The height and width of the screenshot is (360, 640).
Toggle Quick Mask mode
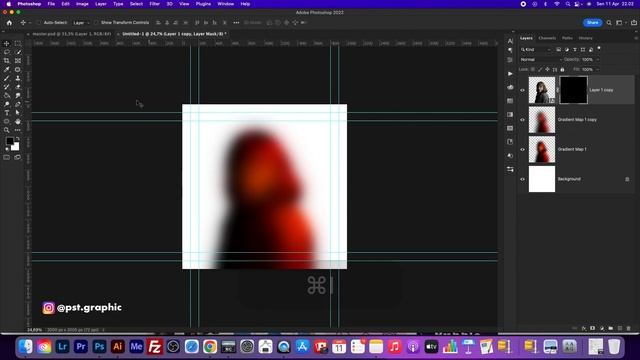point(7,157)
